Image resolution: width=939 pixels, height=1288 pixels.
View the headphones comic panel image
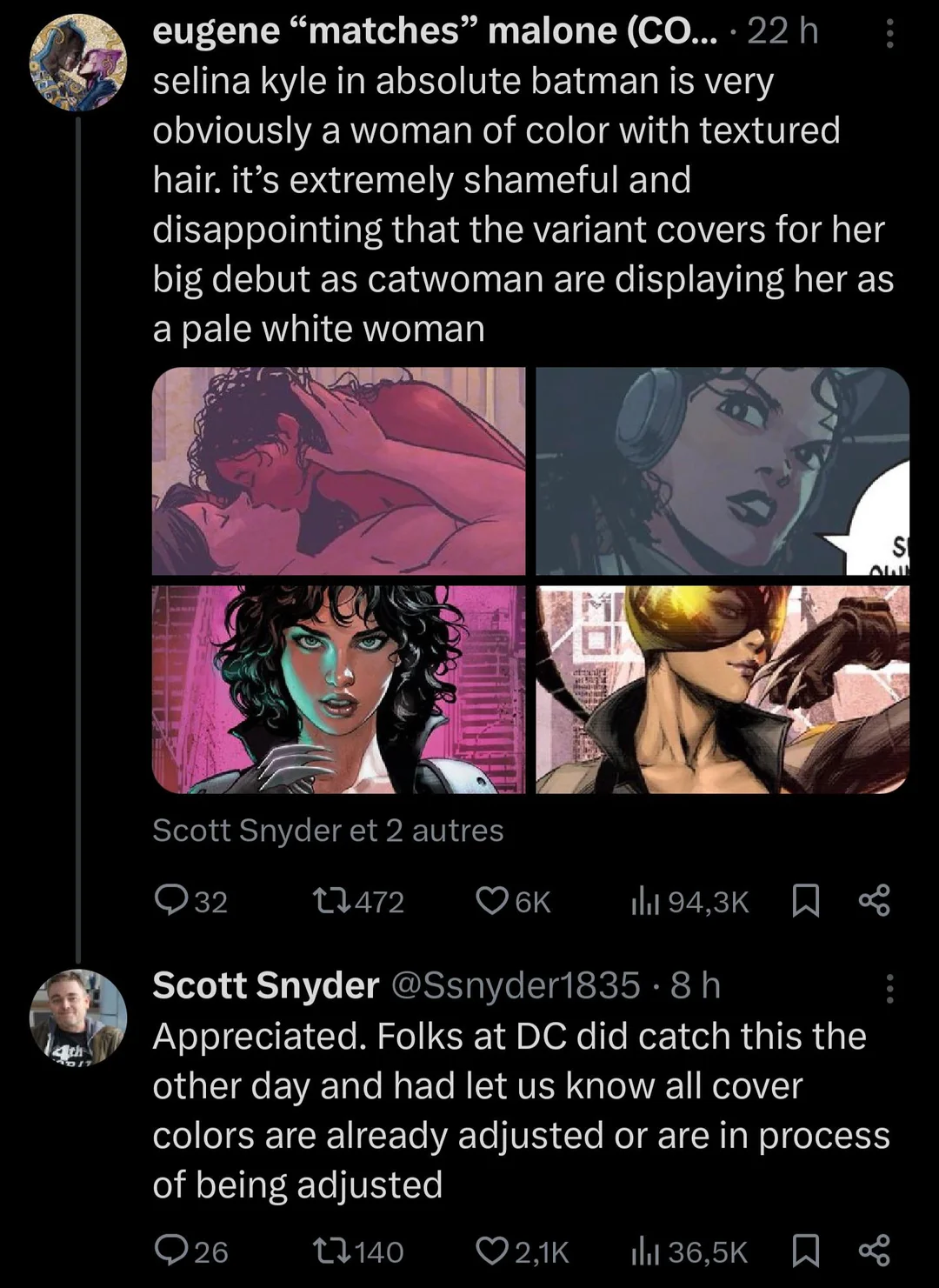coord(723,470)
